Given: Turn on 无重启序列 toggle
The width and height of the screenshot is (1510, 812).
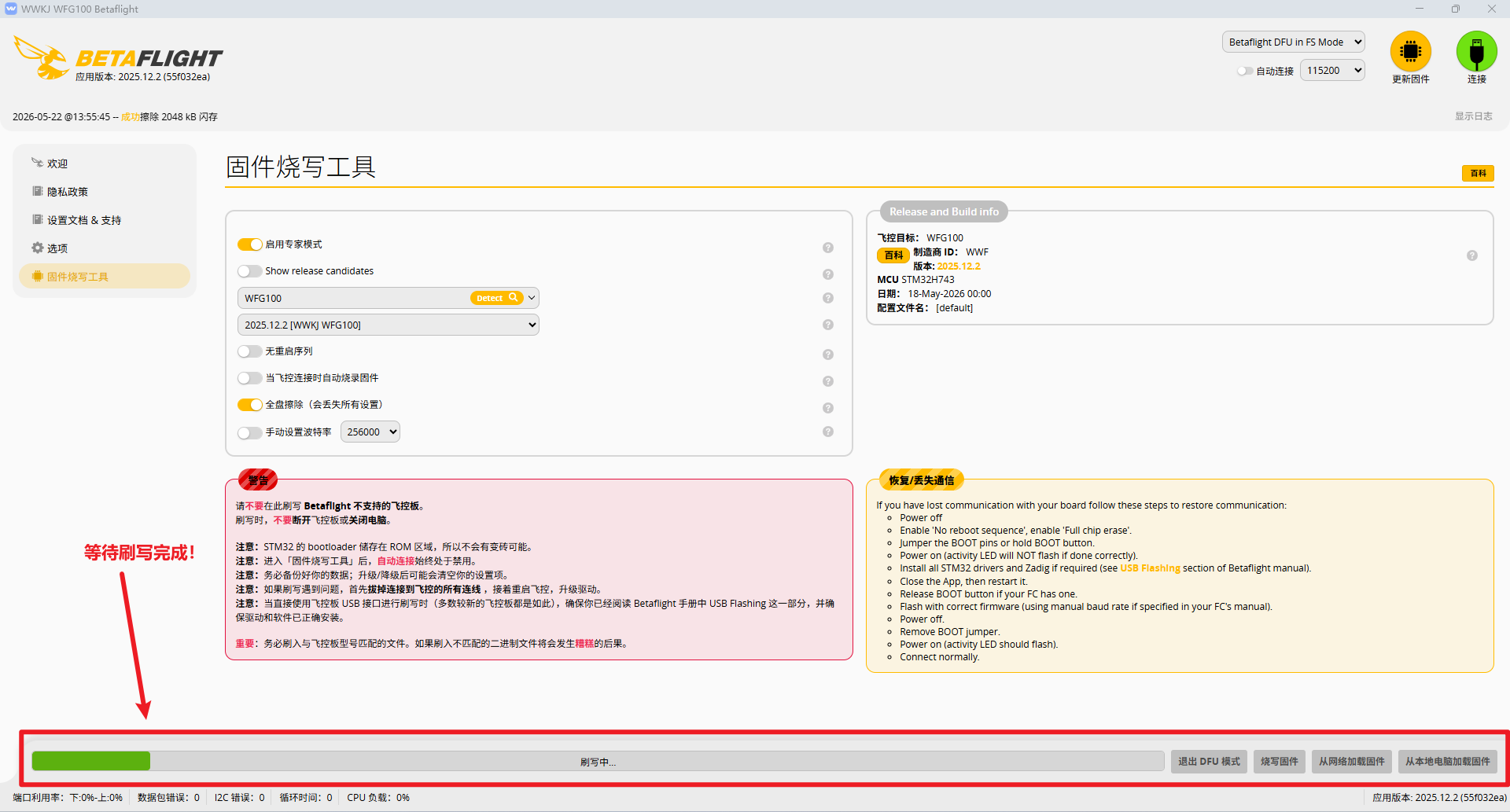Looking at the screenshot, I should pyautogui.click(x=250, y=351).
